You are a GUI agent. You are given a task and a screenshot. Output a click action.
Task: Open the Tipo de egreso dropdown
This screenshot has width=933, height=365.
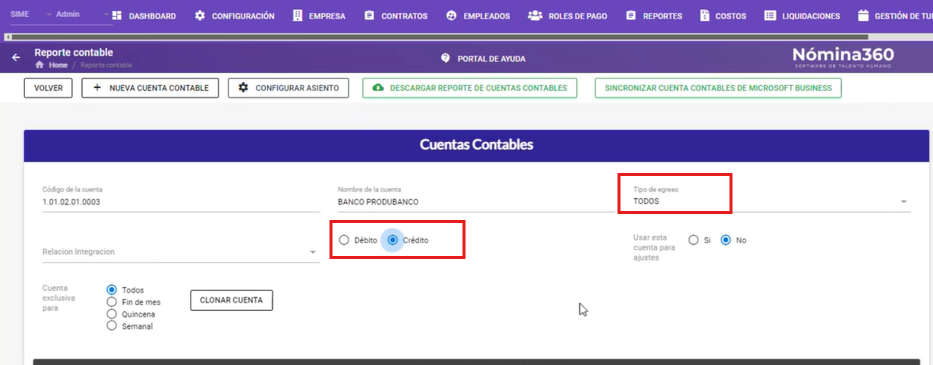point(771,201)
